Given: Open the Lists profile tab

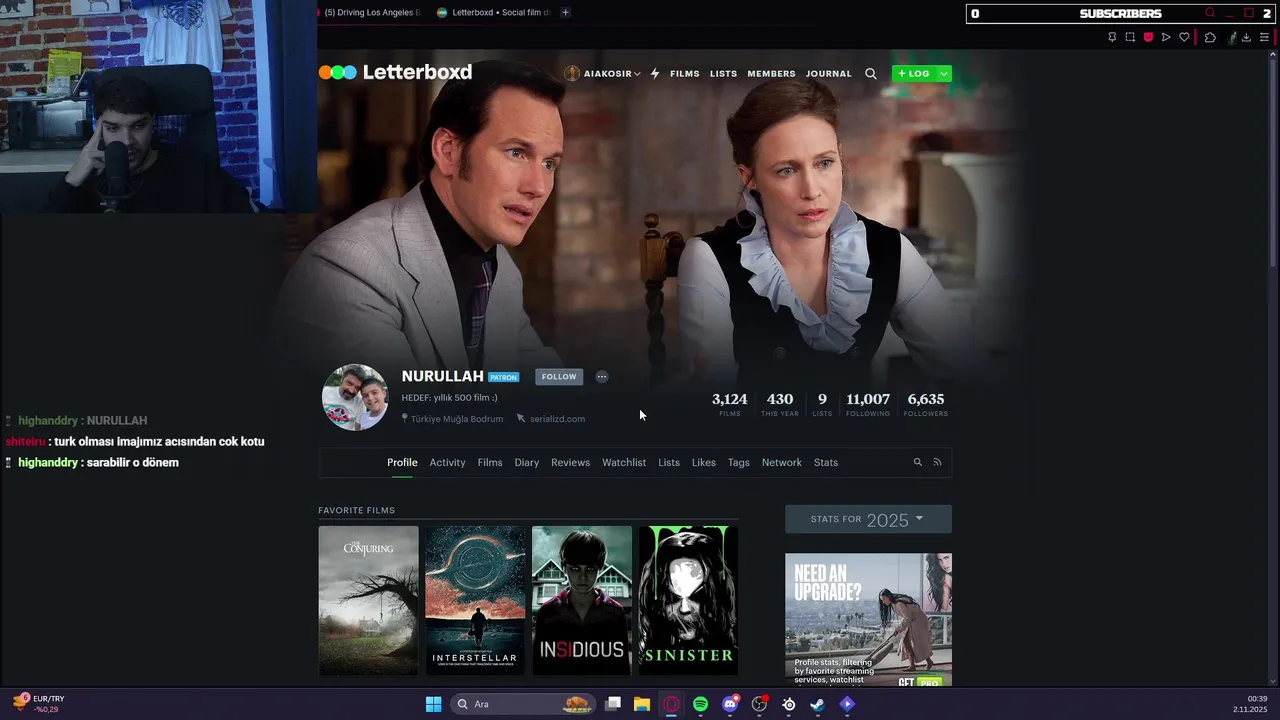Looking at the screenshot, I should pyautogui.click(x=669, y=462).
